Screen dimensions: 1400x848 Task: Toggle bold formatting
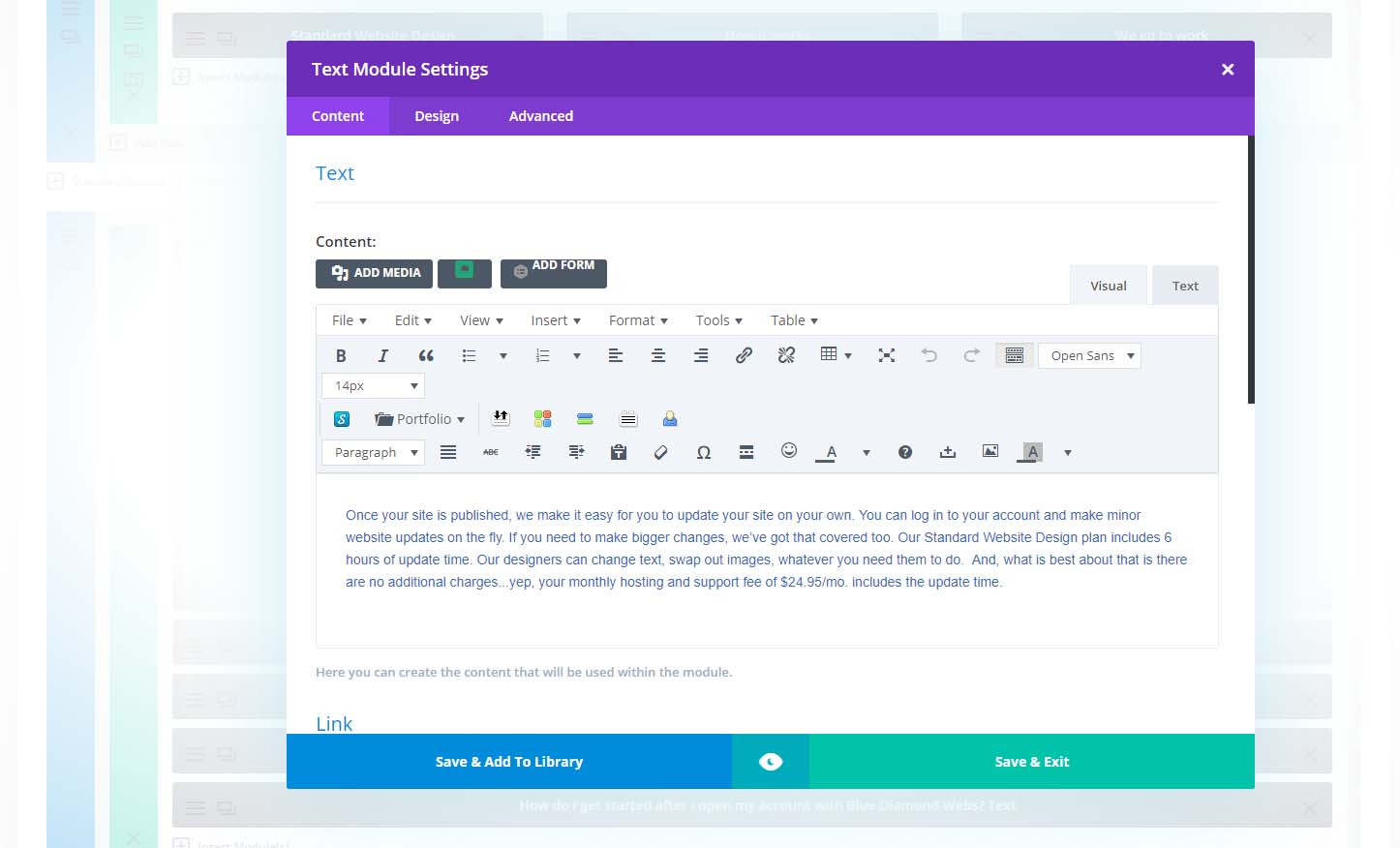341,356
